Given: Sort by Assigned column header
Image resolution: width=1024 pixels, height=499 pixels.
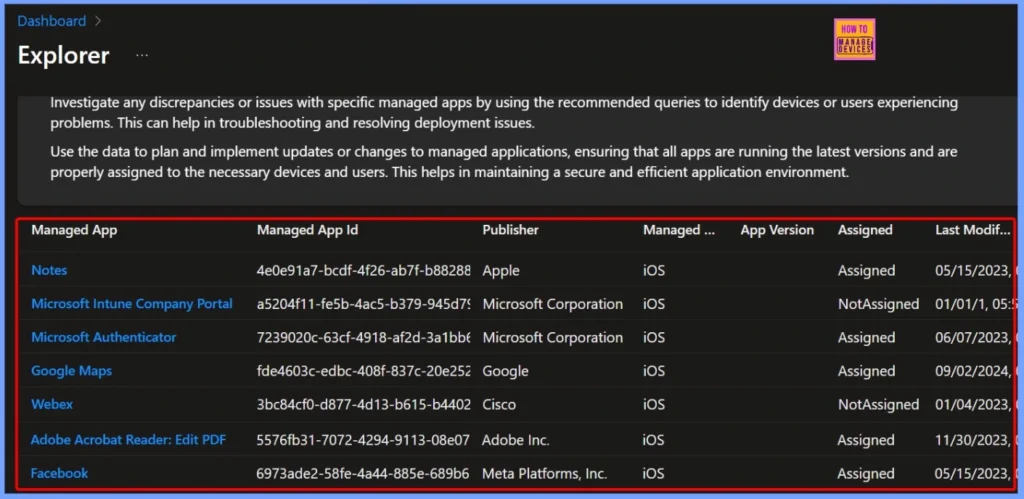Looking at the screenshot, I should click(x=865, y=230).
